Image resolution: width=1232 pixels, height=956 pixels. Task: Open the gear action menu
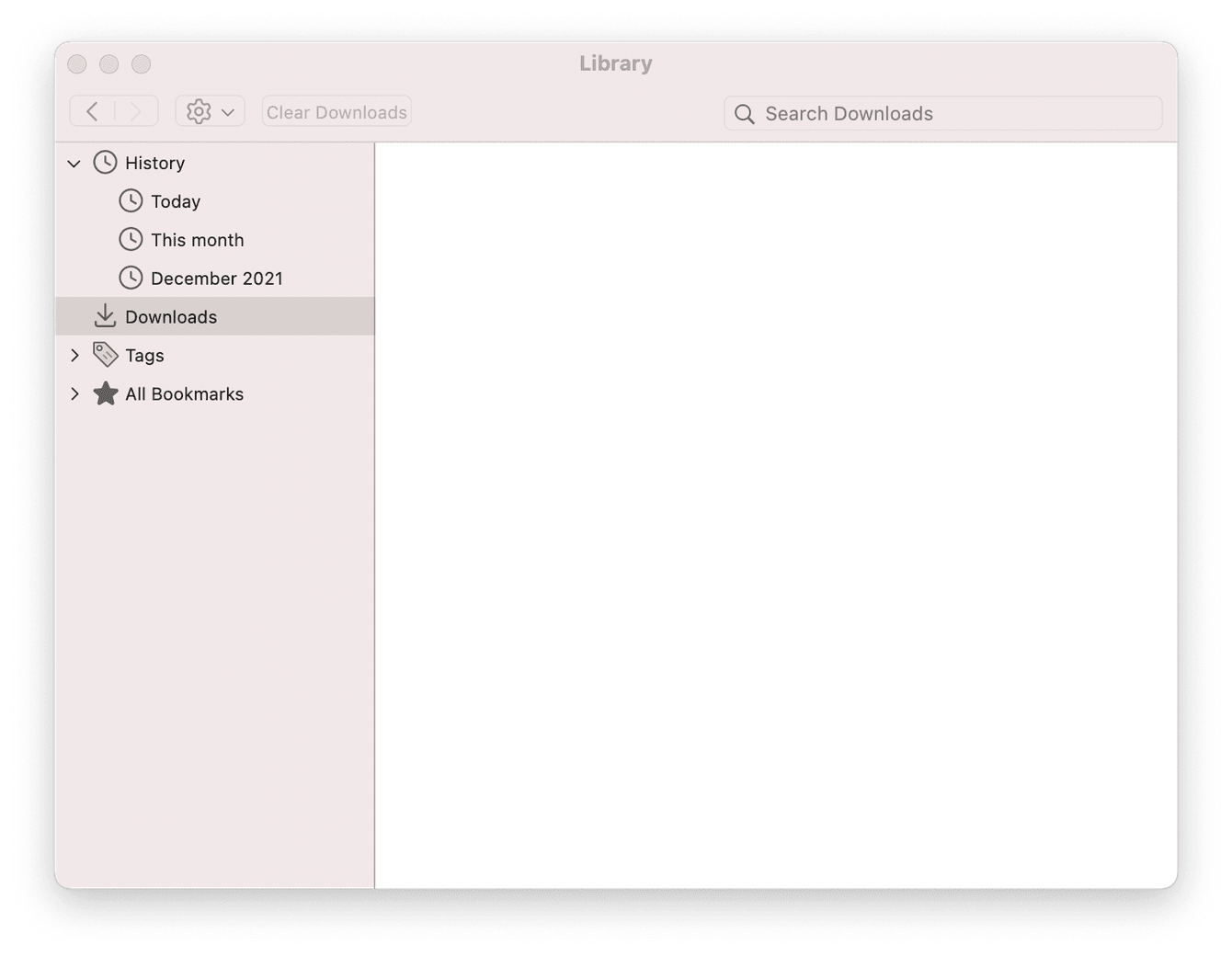point(210,110)
